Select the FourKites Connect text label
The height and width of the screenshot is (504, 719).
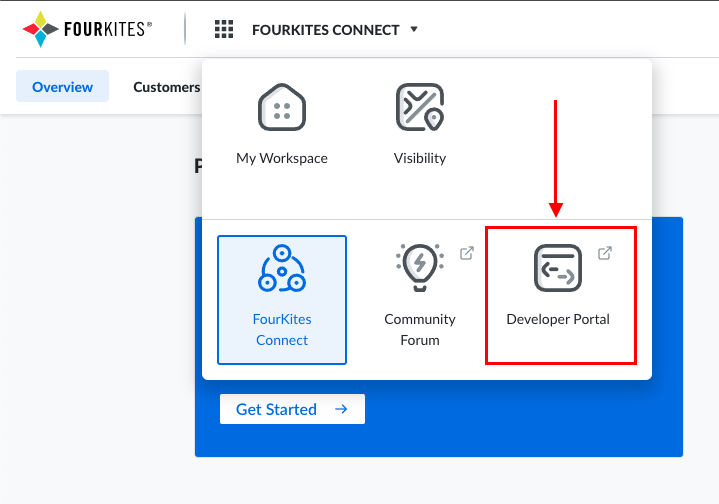click(x=282, y=329)
